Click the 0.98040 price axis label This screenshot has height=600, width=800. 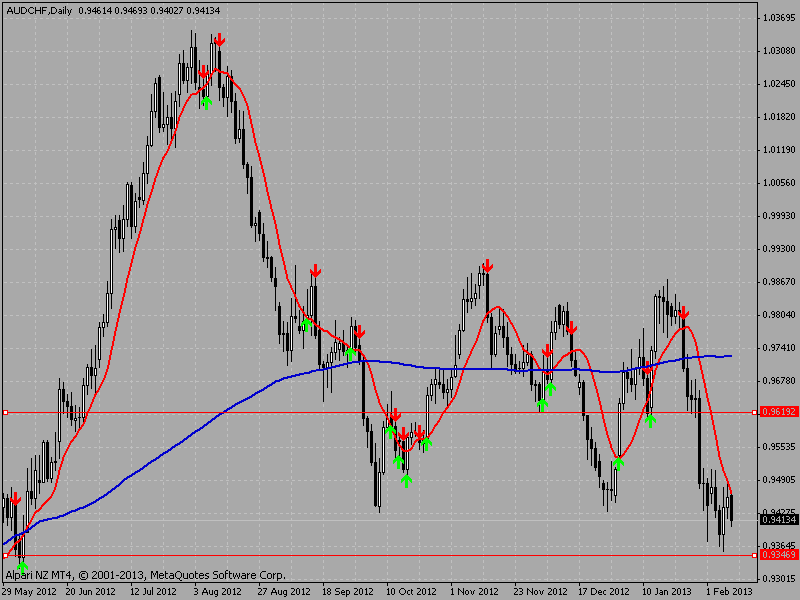tap(779, 315)
